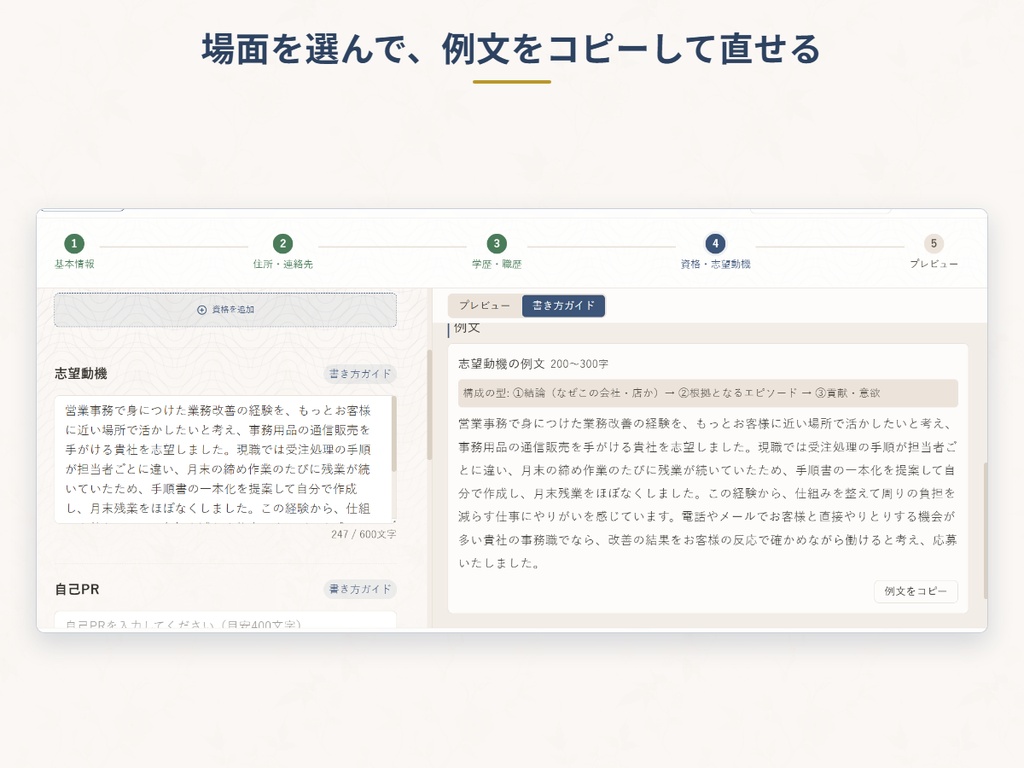Click the 住所・連絡先 step label
This screenshot has width=1024, height=768.
(283, 264)
